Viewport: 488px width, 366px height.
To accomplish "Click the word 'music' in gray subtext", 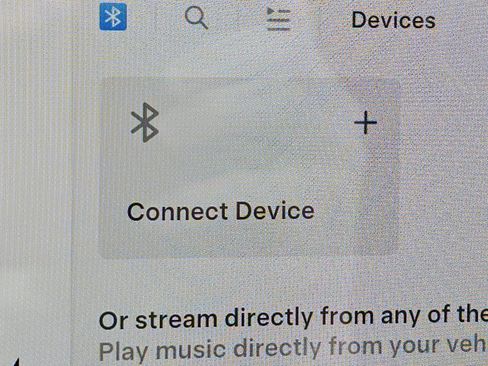I will click(x=191, y=350).
